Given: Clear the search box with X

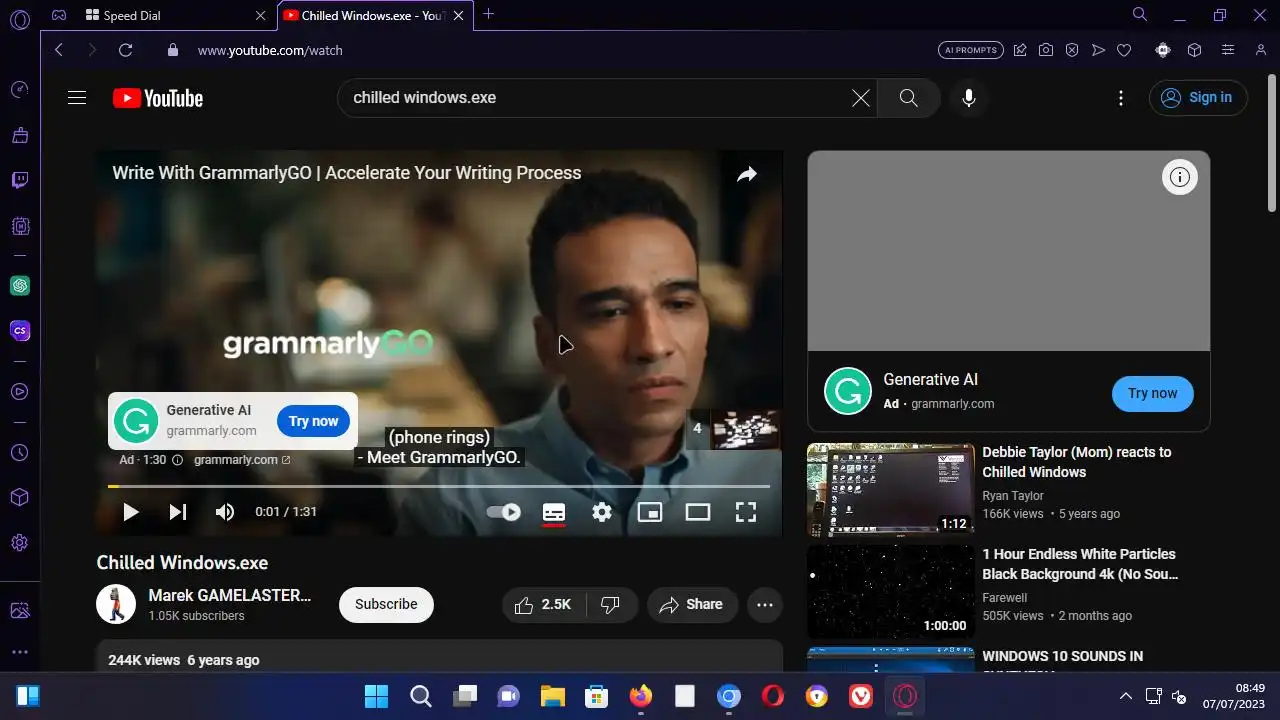Looking at the screenshot, I should tap(860, 98).
